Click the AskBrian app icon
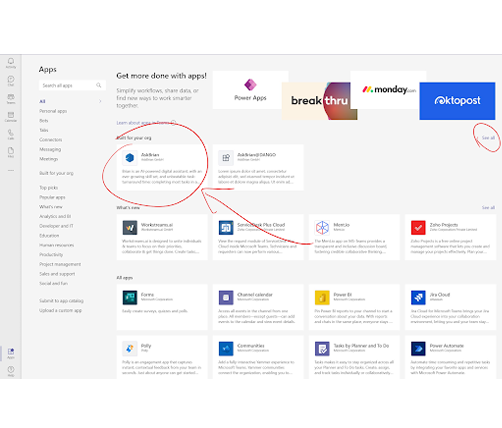This screenshot has width=502, height=428. pos(130,158)
